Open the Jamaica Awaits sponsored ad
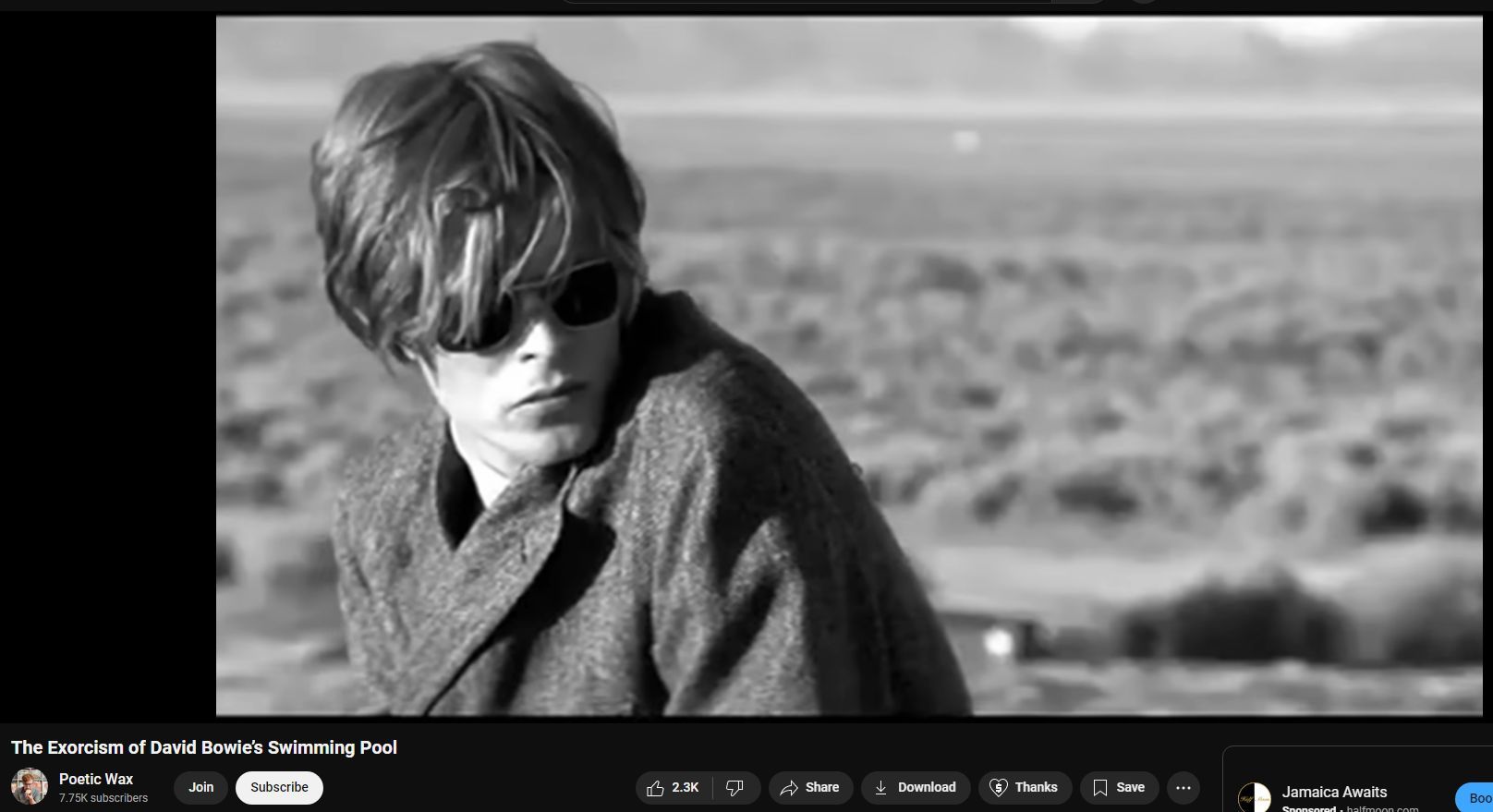The height and width of the screenshot is (812, 1493). (1334, 792)
